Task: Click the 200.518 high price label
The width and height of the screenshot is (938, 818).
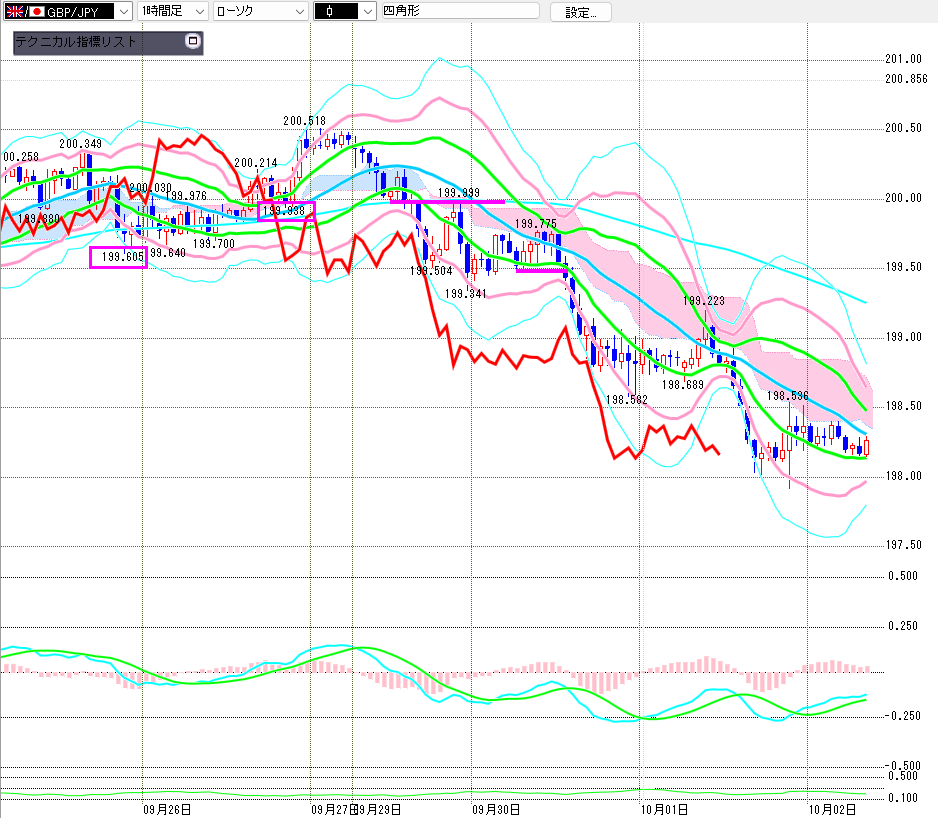Action: [x=304, y=121]
